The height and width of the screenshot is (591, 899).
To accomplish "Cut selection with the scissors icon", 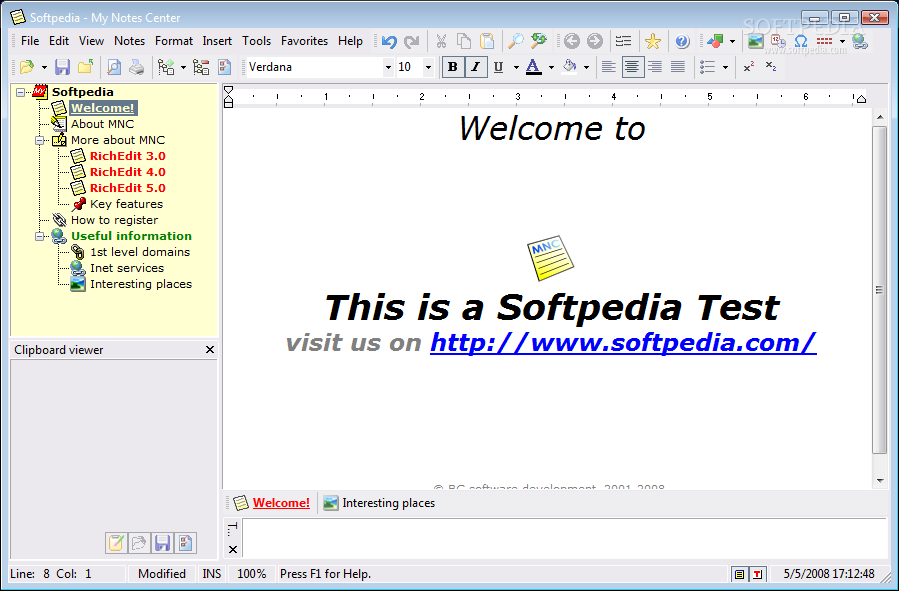I will click(x=441, y=41).
